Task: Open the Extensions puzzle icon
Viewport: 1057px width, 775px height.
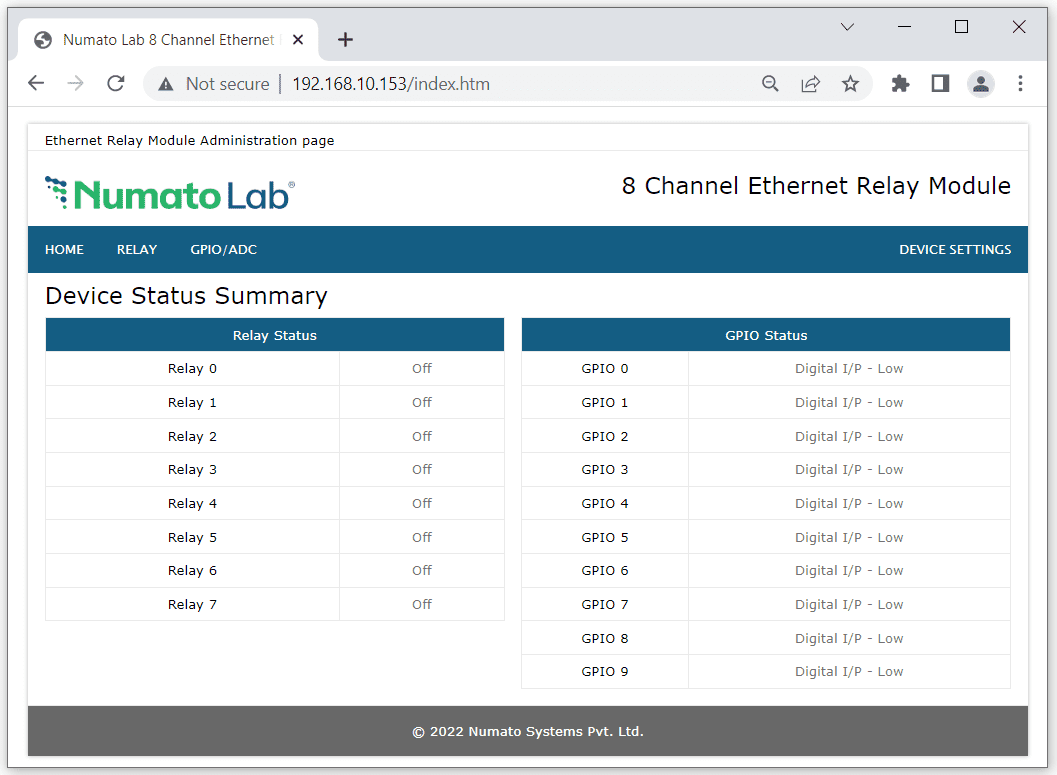Action: tap(900, 84)
